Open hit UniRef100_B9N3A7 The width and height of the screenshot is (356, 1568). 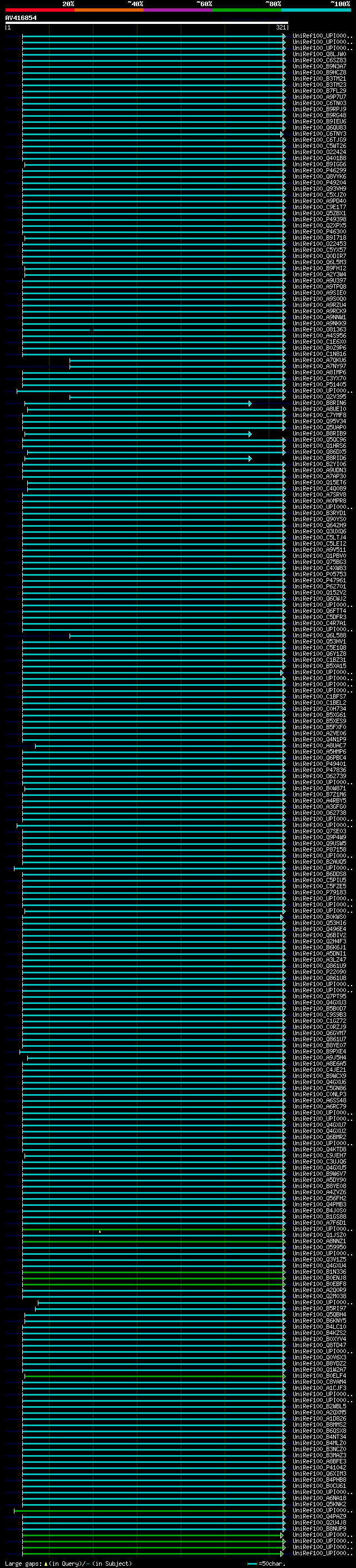tap(319, 66)
